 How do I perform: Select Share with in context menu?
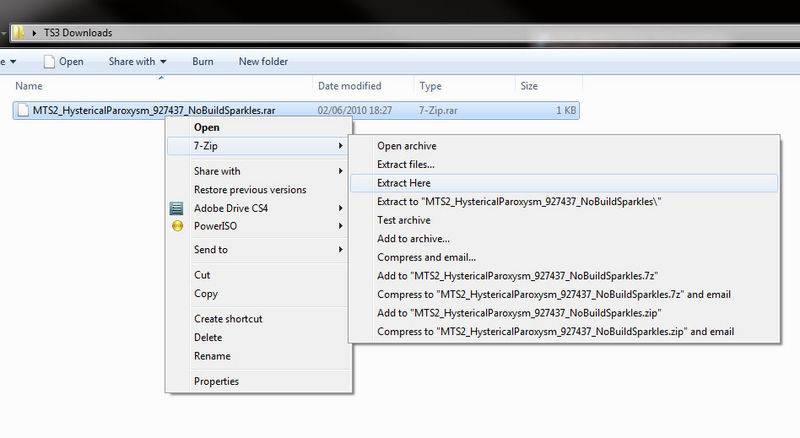pos(217,171)
